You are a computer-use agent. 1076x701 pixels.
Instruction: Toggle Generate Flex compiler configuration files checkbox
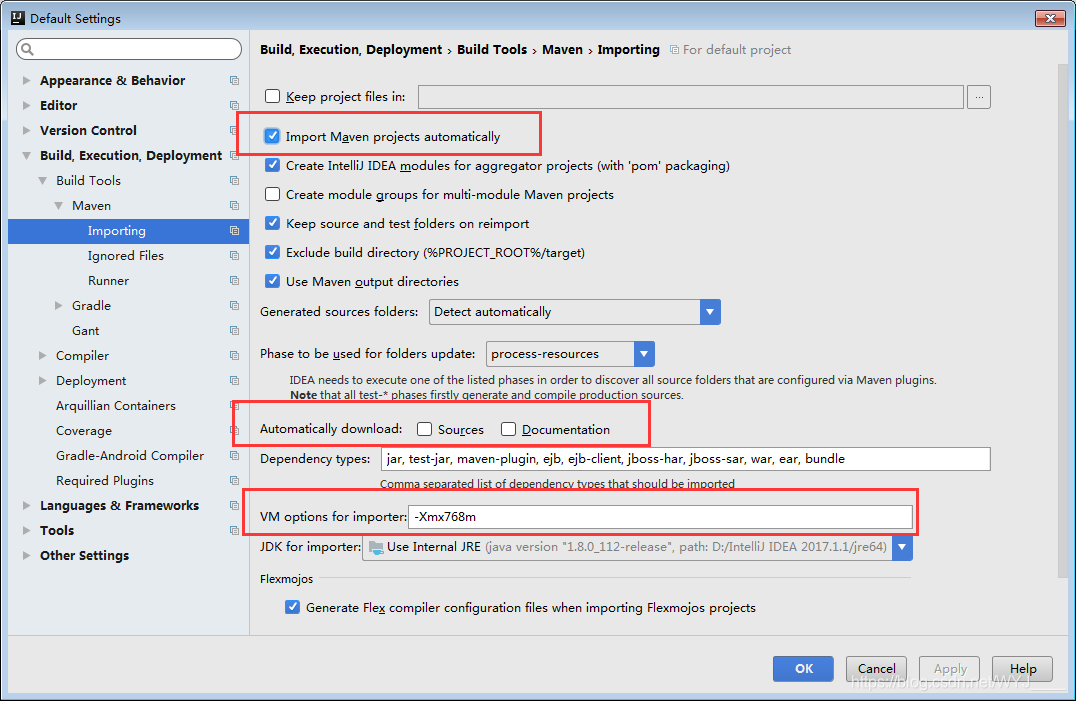tap(292, 607)
